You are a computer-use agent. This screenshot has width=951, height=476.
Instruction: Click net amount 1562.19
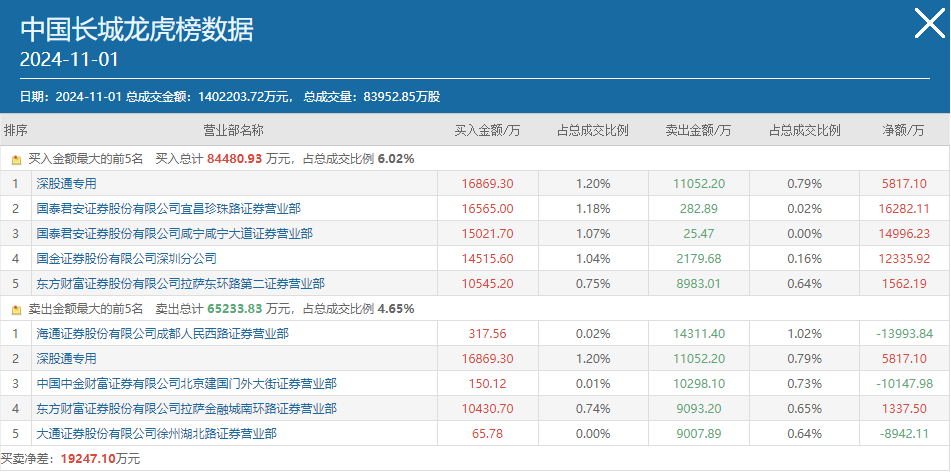coord(904,284)
